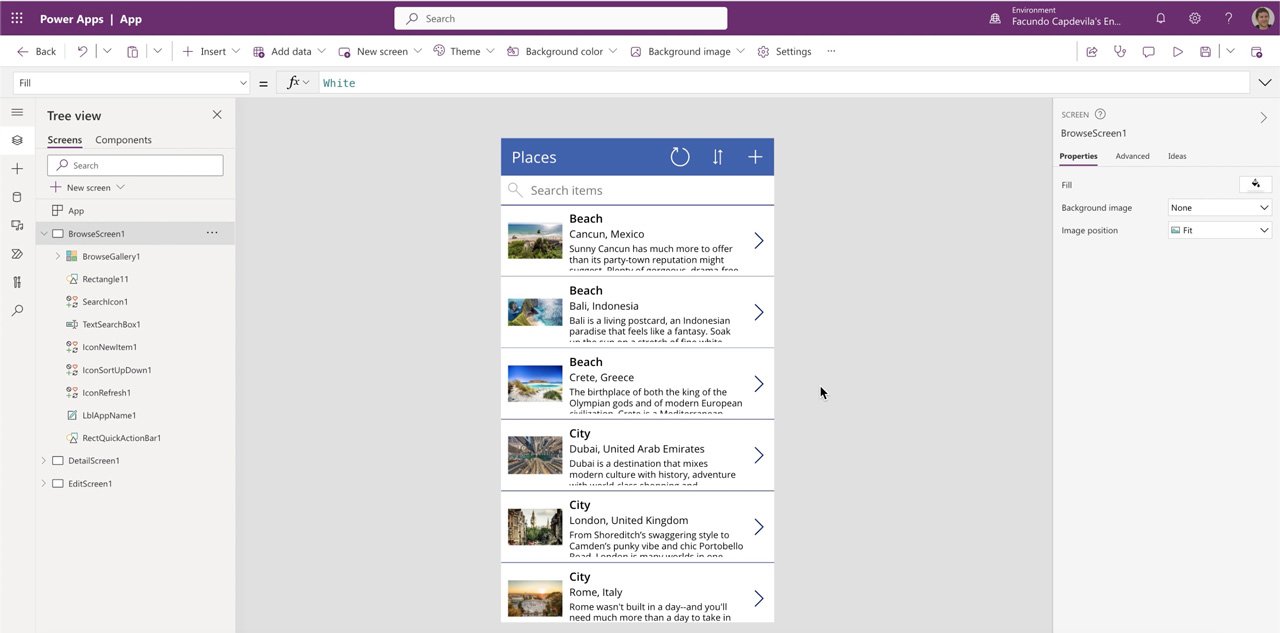Open the Background image dropdown set to None
The height and width of the screenshot is (633, 1280).
pos(1220,208)
